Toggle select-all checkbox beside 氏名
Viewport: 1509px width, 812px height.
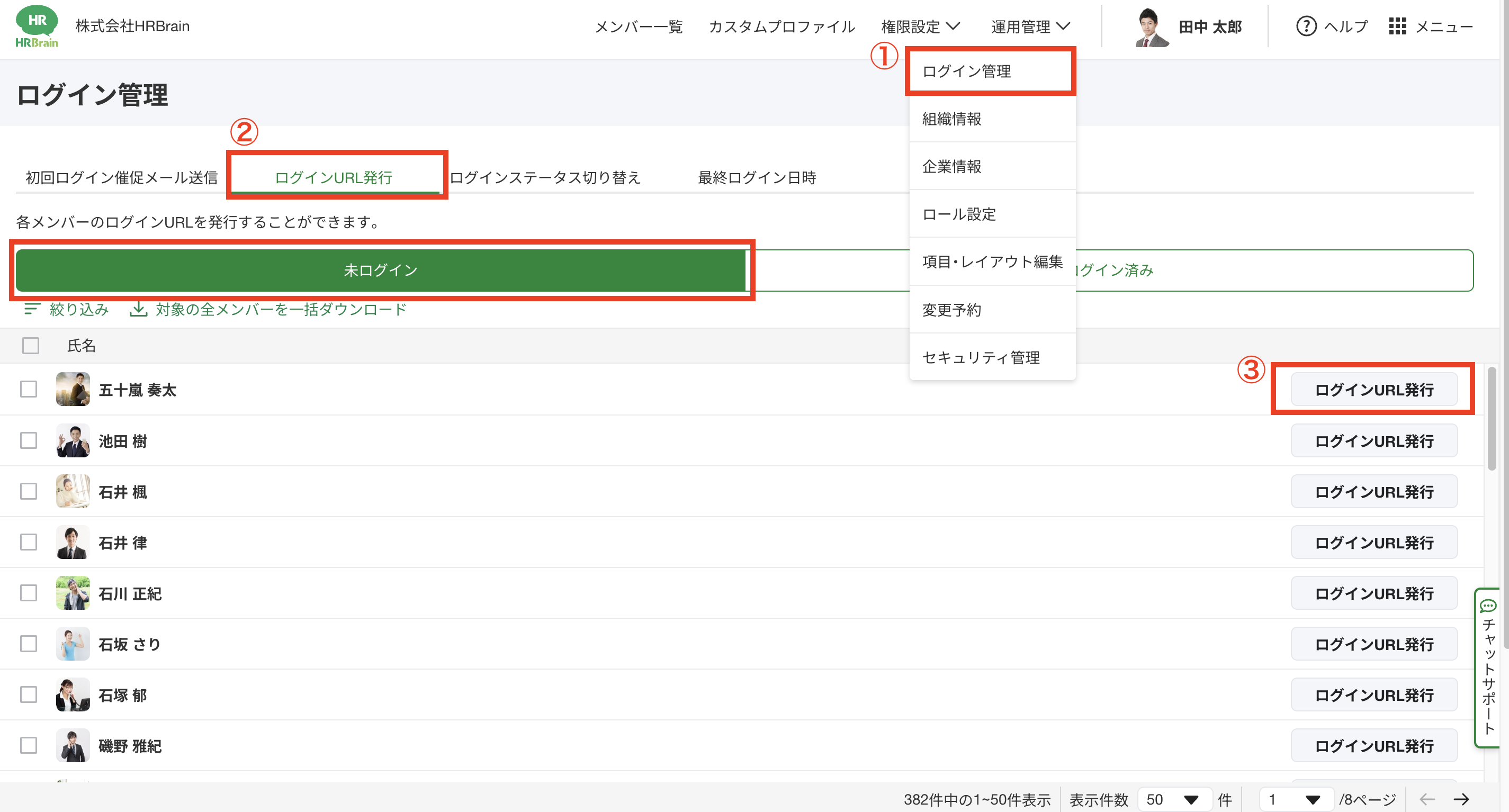[x=31, y=346]
